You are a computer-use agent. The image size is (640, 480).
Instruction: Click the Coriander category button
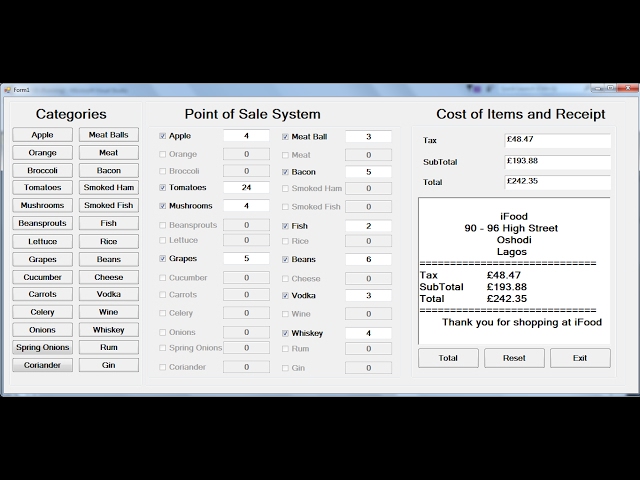[42, 365]
